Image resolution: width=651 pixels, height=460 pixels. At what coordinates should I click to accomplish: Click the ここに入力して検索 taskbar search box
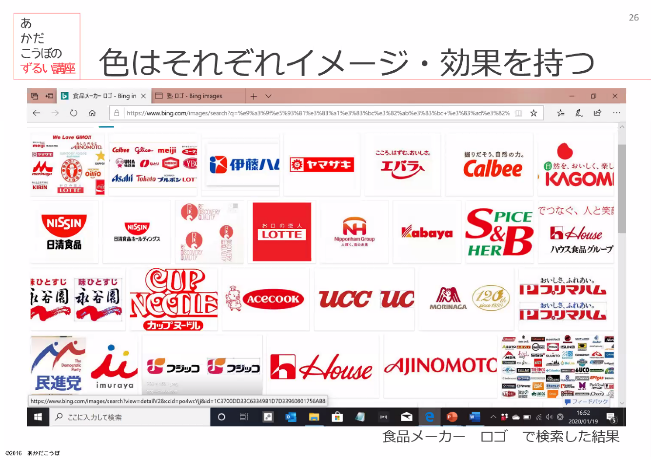130,417
